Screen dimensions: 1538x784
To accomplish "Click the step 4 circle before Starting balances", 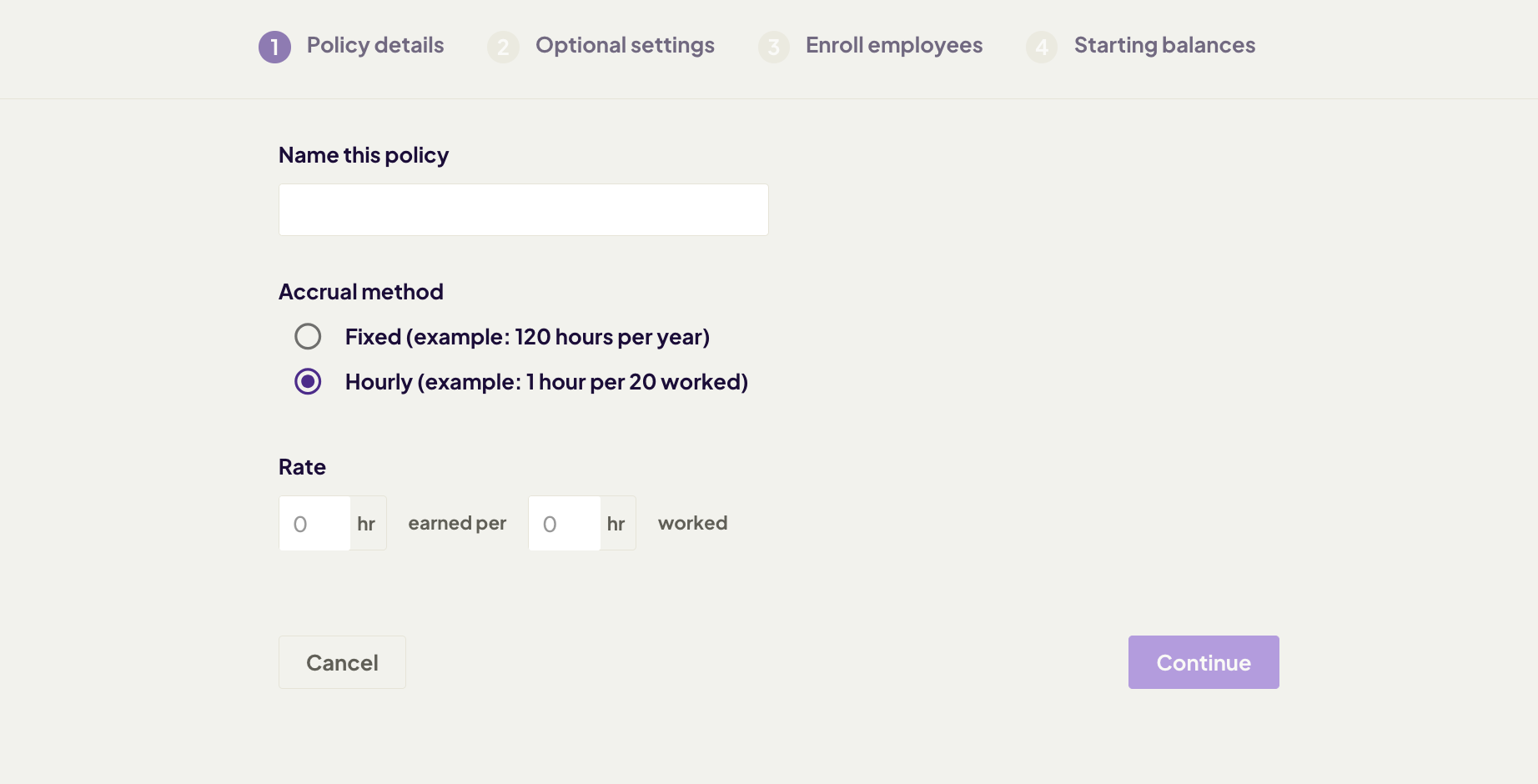I will (x=1041, y=48).
